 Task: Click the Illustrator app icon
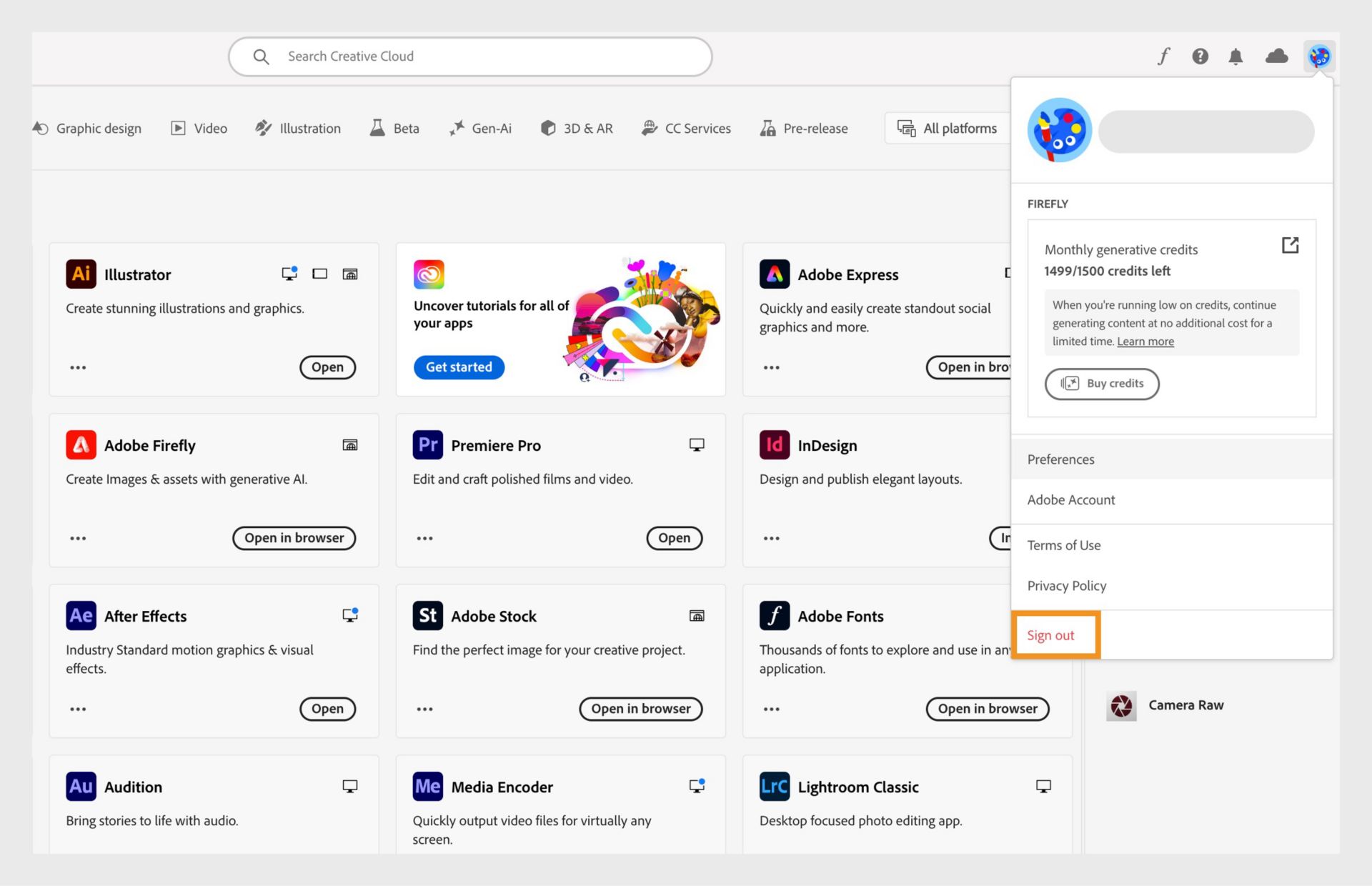point(81,273)
